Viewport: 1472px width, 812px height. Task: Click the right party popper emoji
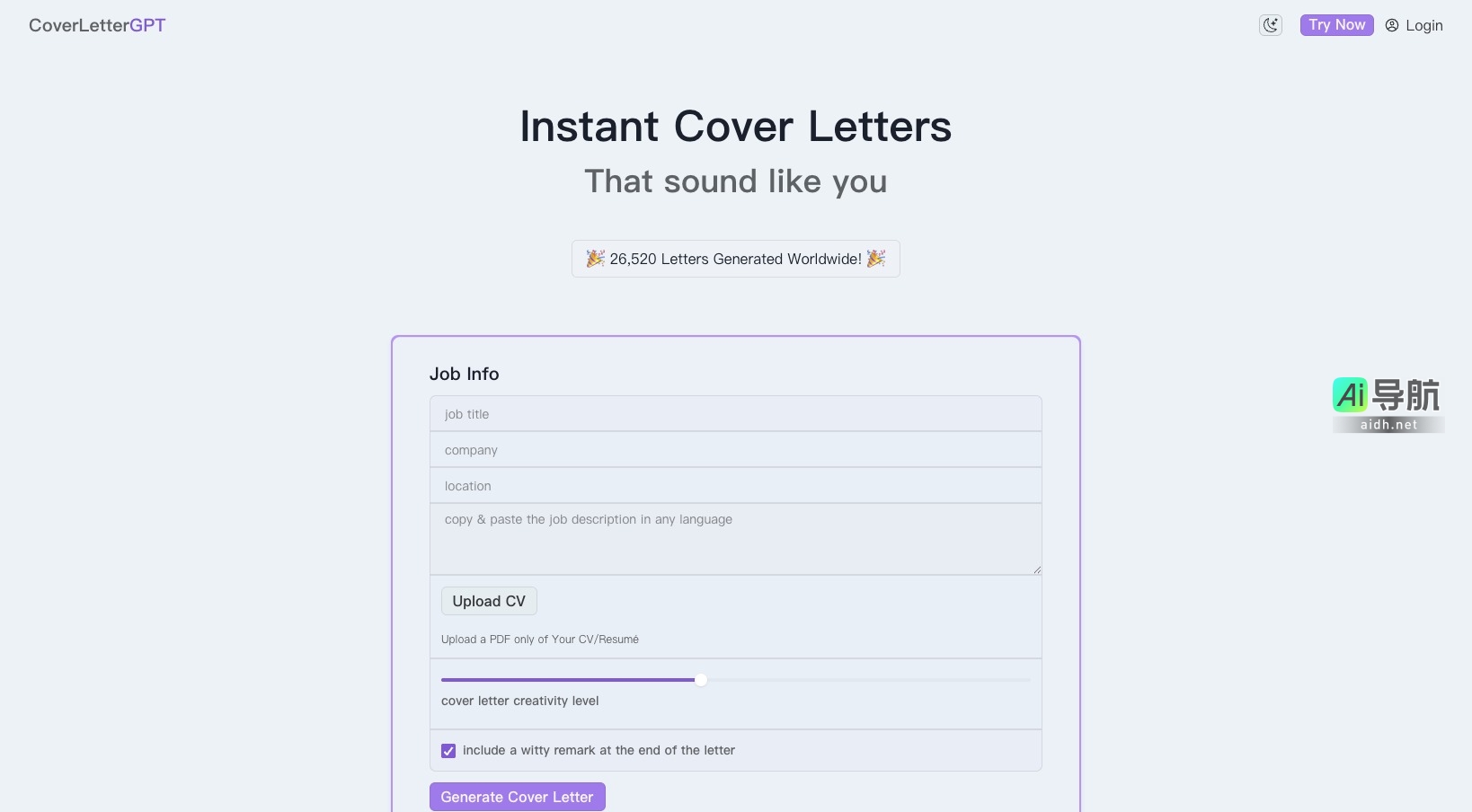[x=876, y=259]
